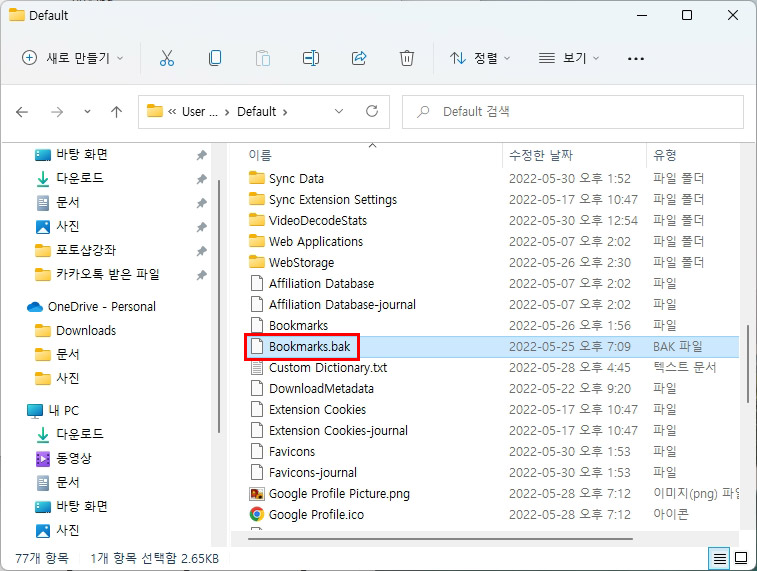
Task: Open the 보기 view dropdown
Action: coord(569,58)
